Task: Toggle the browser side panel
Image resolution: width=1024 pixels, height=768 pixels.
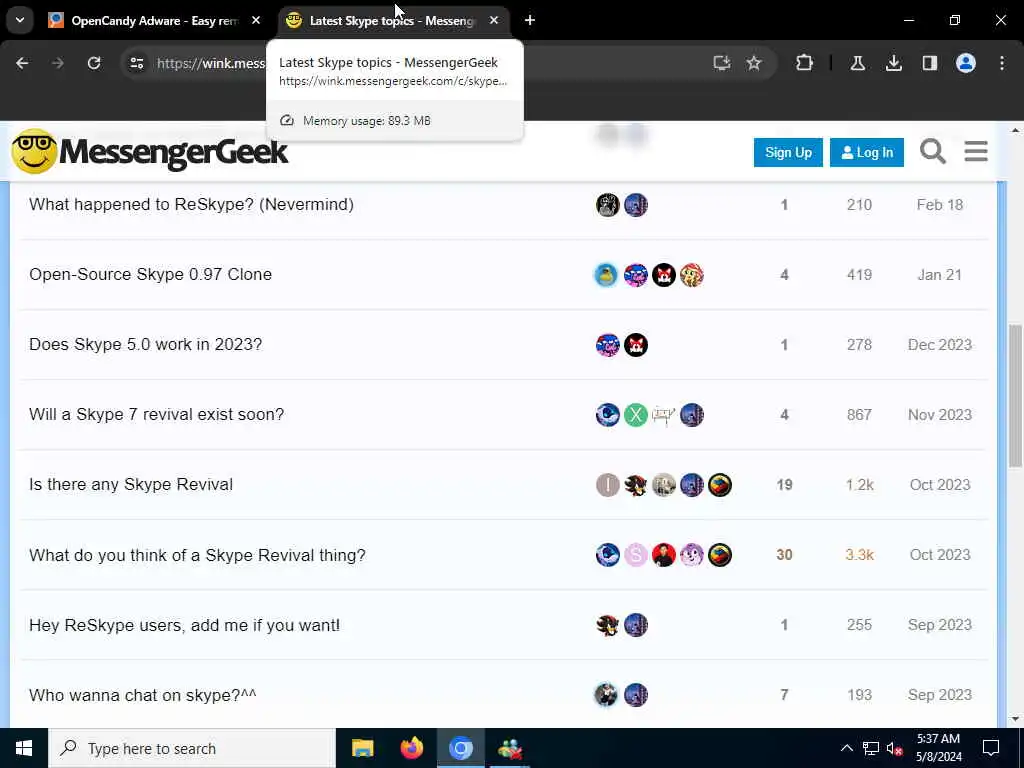Action: point(930,63)
